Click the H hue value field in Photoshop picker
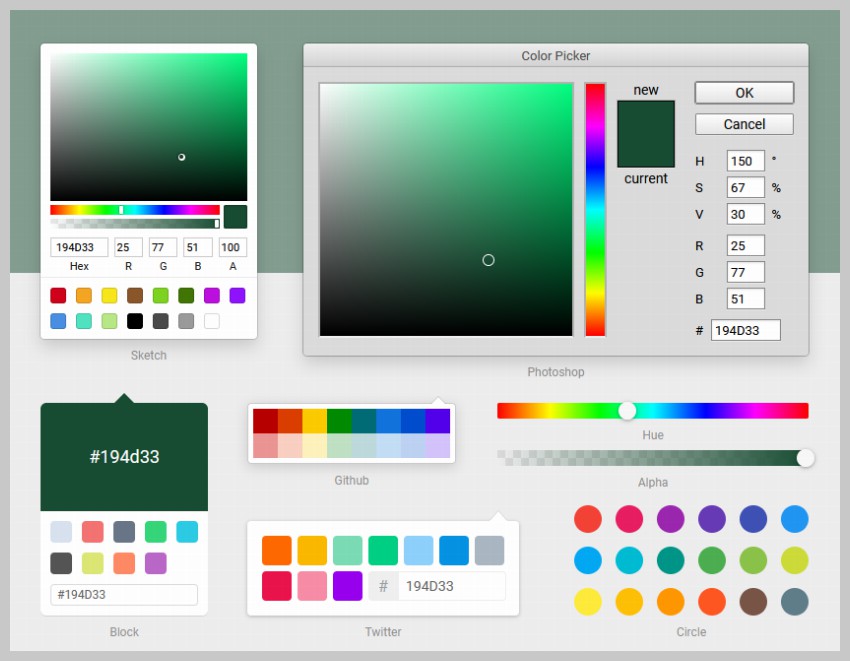Image resolution: width=850 pixels, height=661 pixels. point(746,161)
